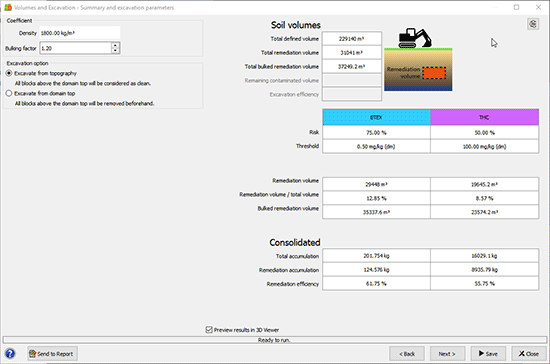Click the THC column header
Image resolution: width=550 pixels, height=364 pixels.
coord(484,117)
